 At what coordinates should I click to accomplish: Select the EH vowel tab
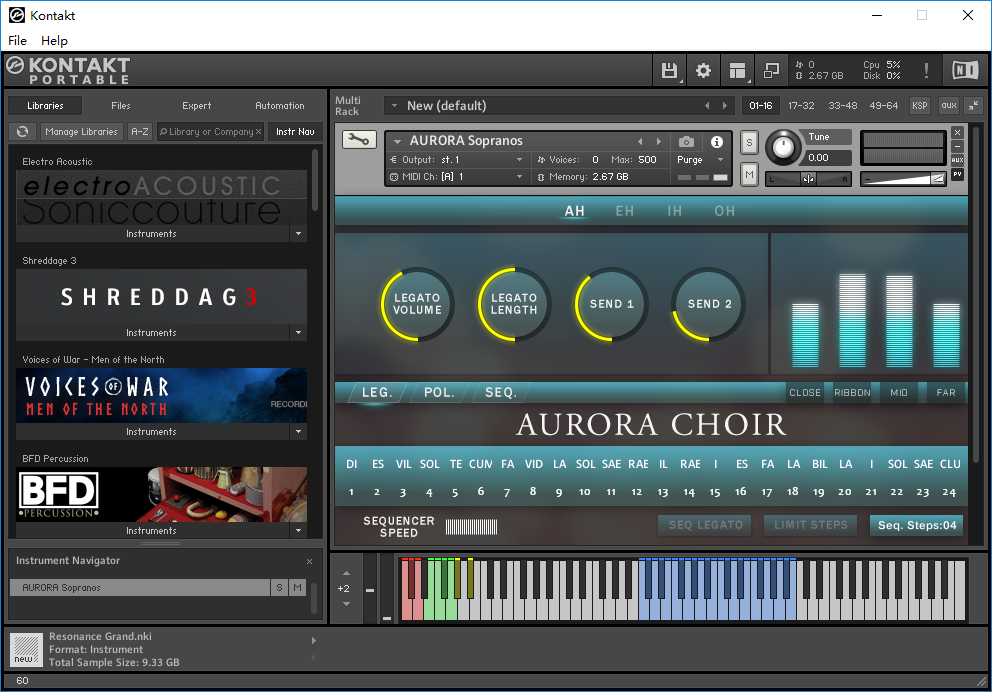tap(624, 211)
